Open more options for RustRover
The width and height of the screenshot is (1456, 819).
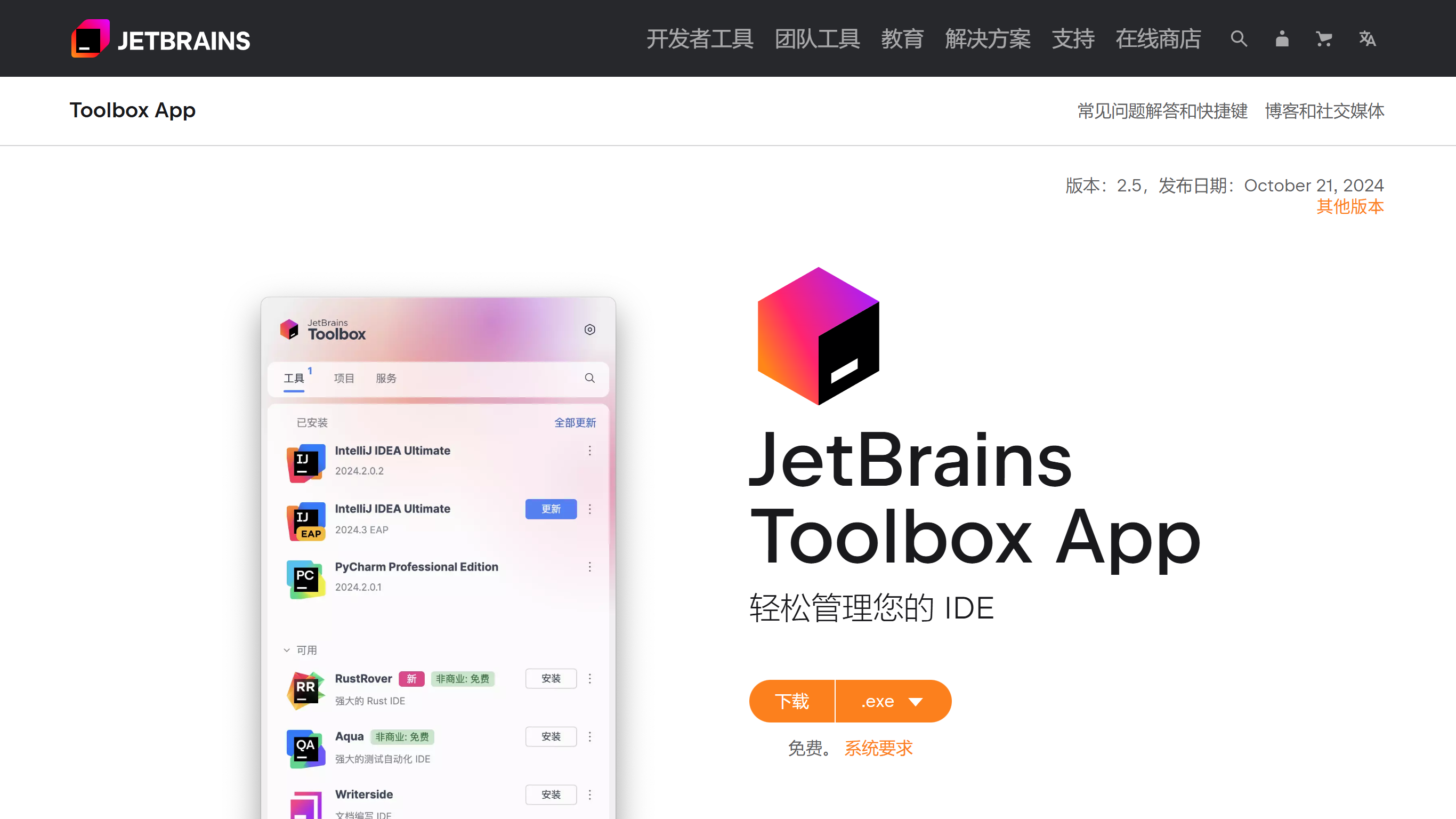(589, 679)
